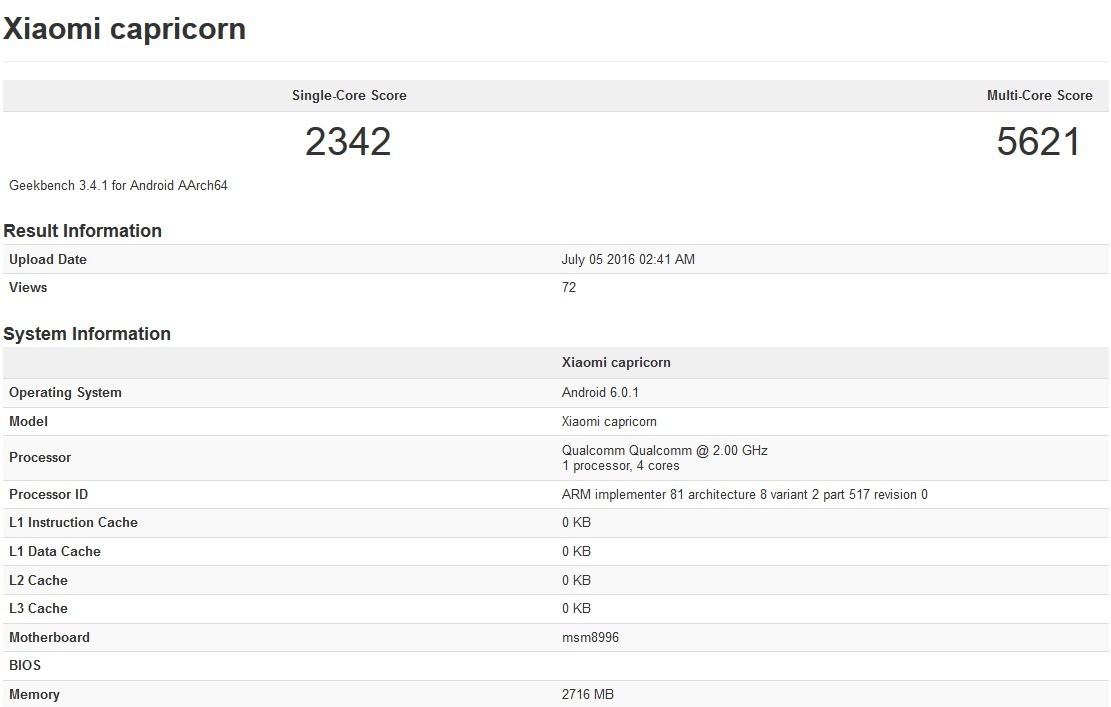The height and width of the screenshot is (707, 1111).
Task: Click the Multi-Core Score header
Action: 1039,96
